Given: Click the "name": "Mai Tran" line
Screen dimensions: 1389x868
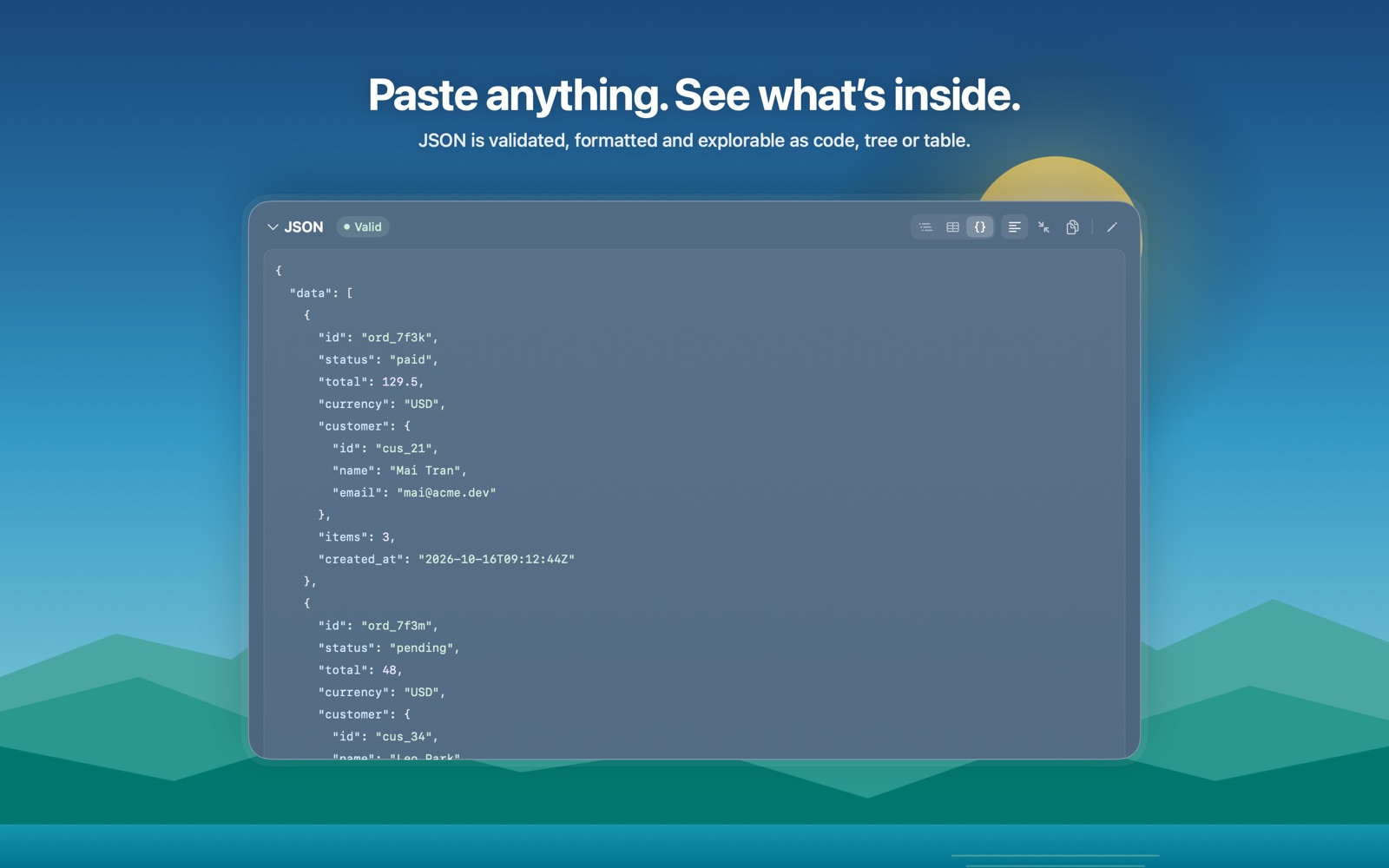Looking at the screenshot, I should pos(399,470).
